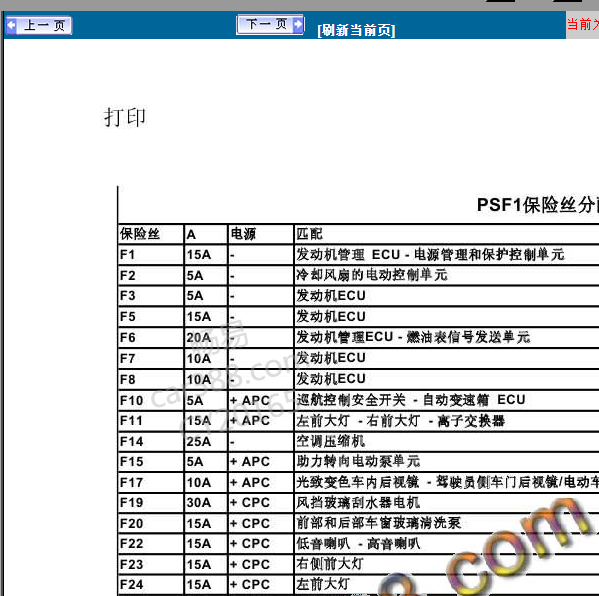599x596 pixels.
Task: Click the 保险丝 column header
Action: click(x=140, y=234)
